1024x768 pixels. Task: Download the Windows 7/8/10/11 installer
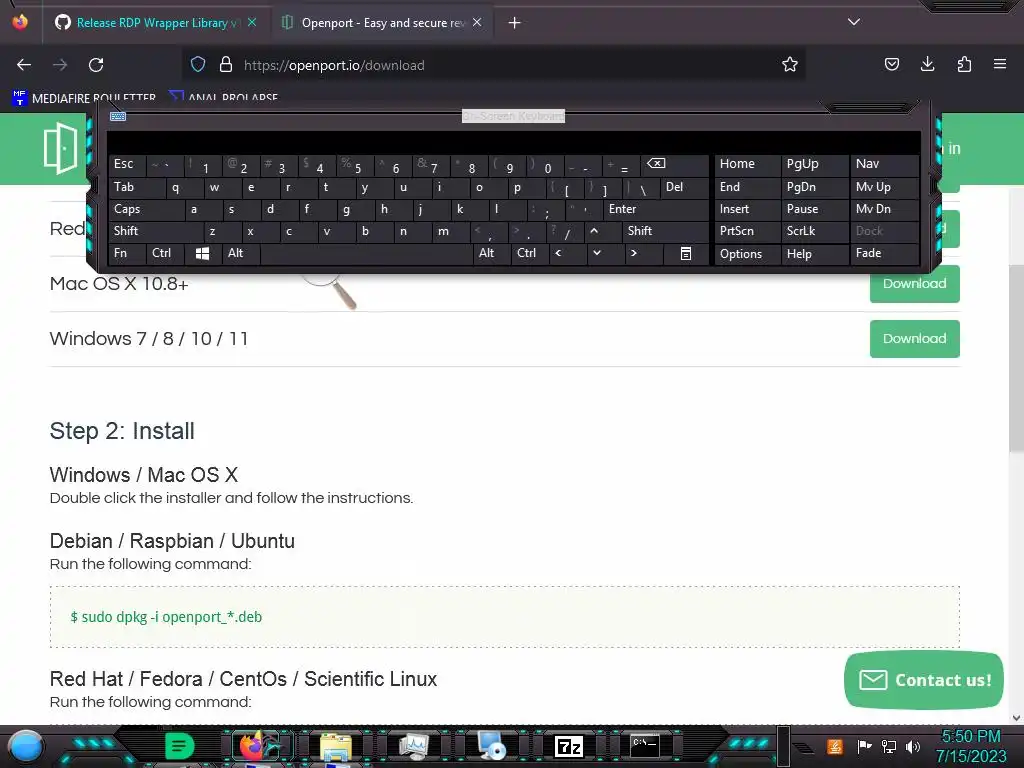point(914,338)
